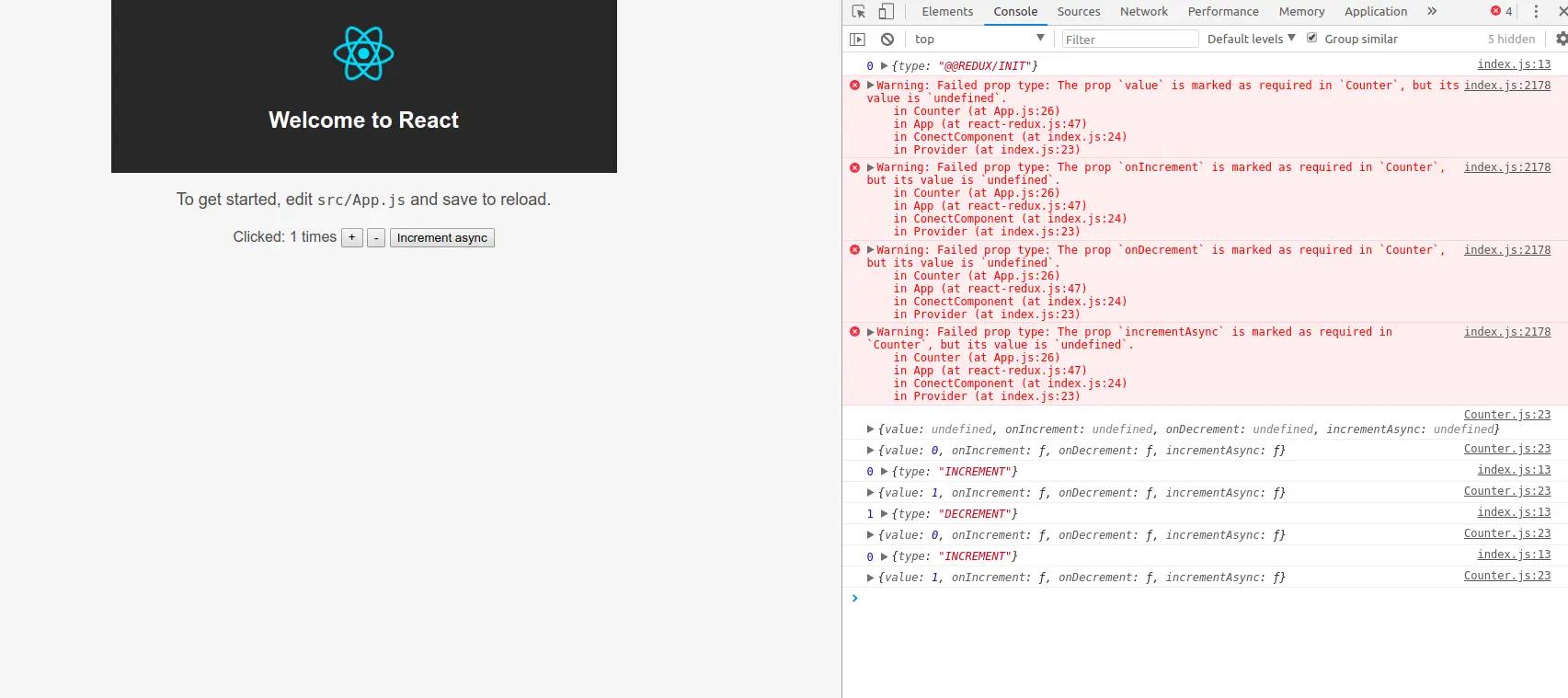Switch to the Elements tab
1568x698 pixels.
coord(946,12)
